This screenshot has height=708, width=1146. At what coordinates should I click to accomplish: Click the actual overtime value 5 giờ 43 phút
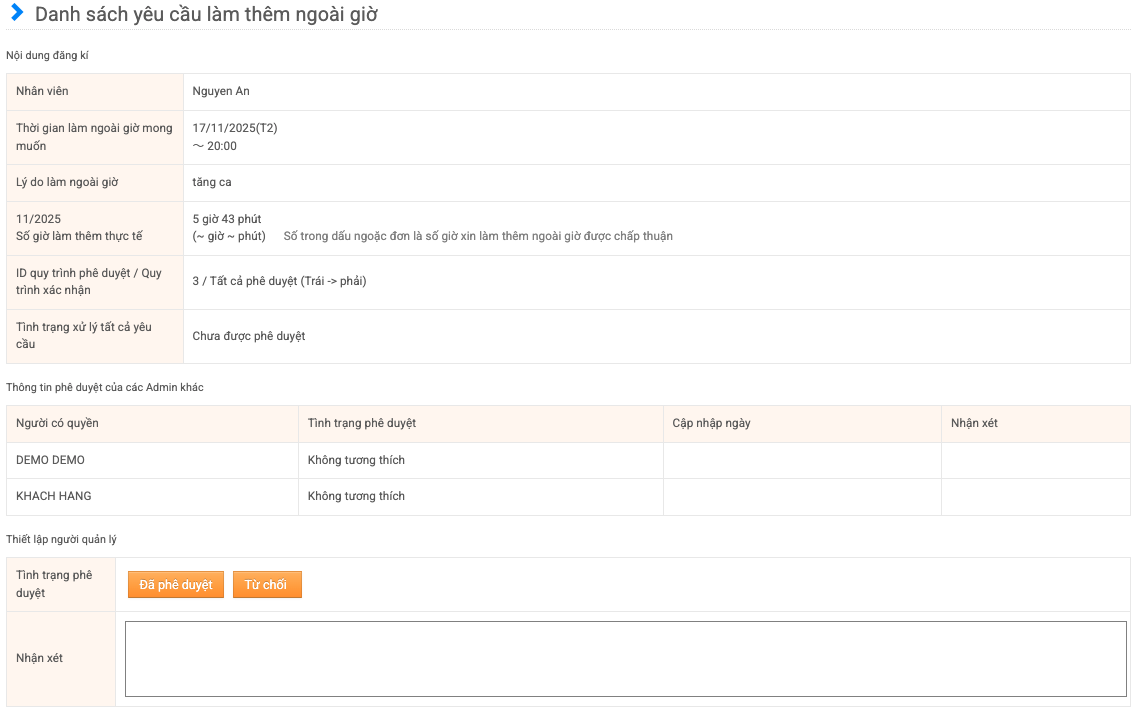(227, 219)
